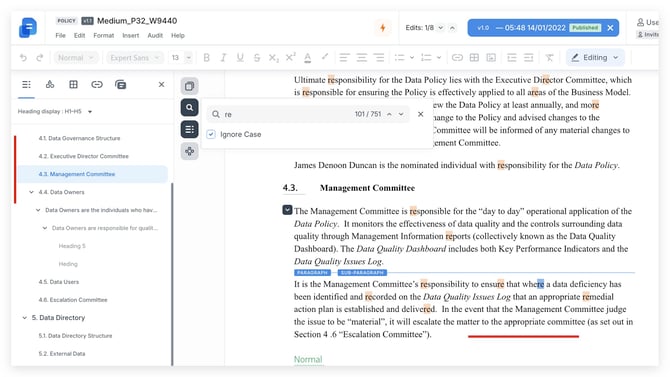This screenshot has width=670, height=377.
Task: Open the Insert menu
Action: coord(131,35)
